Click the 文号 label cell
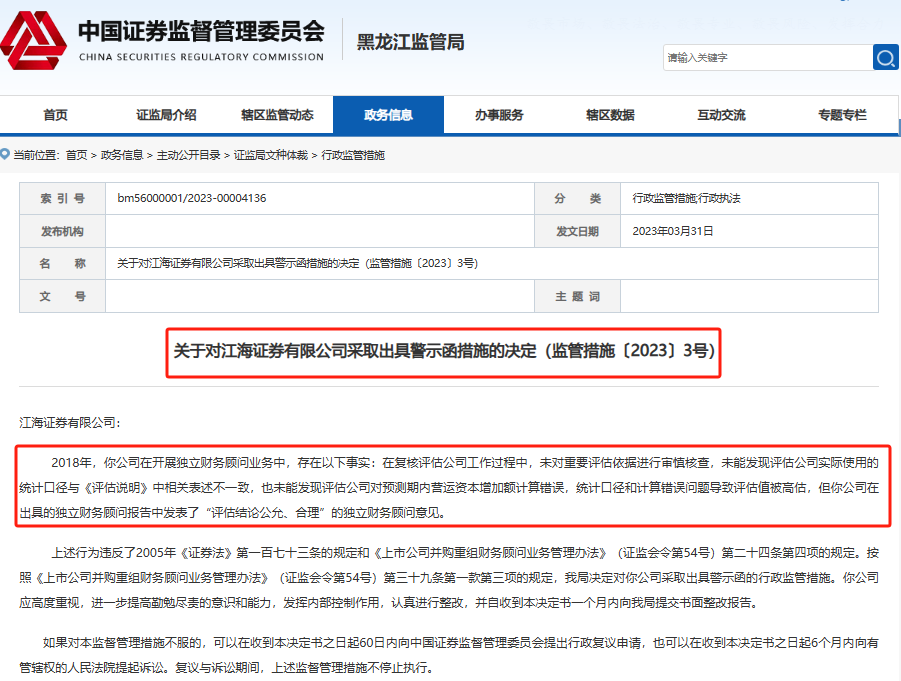The height and width of the screenshot is (681, 901). coord(63,297)
